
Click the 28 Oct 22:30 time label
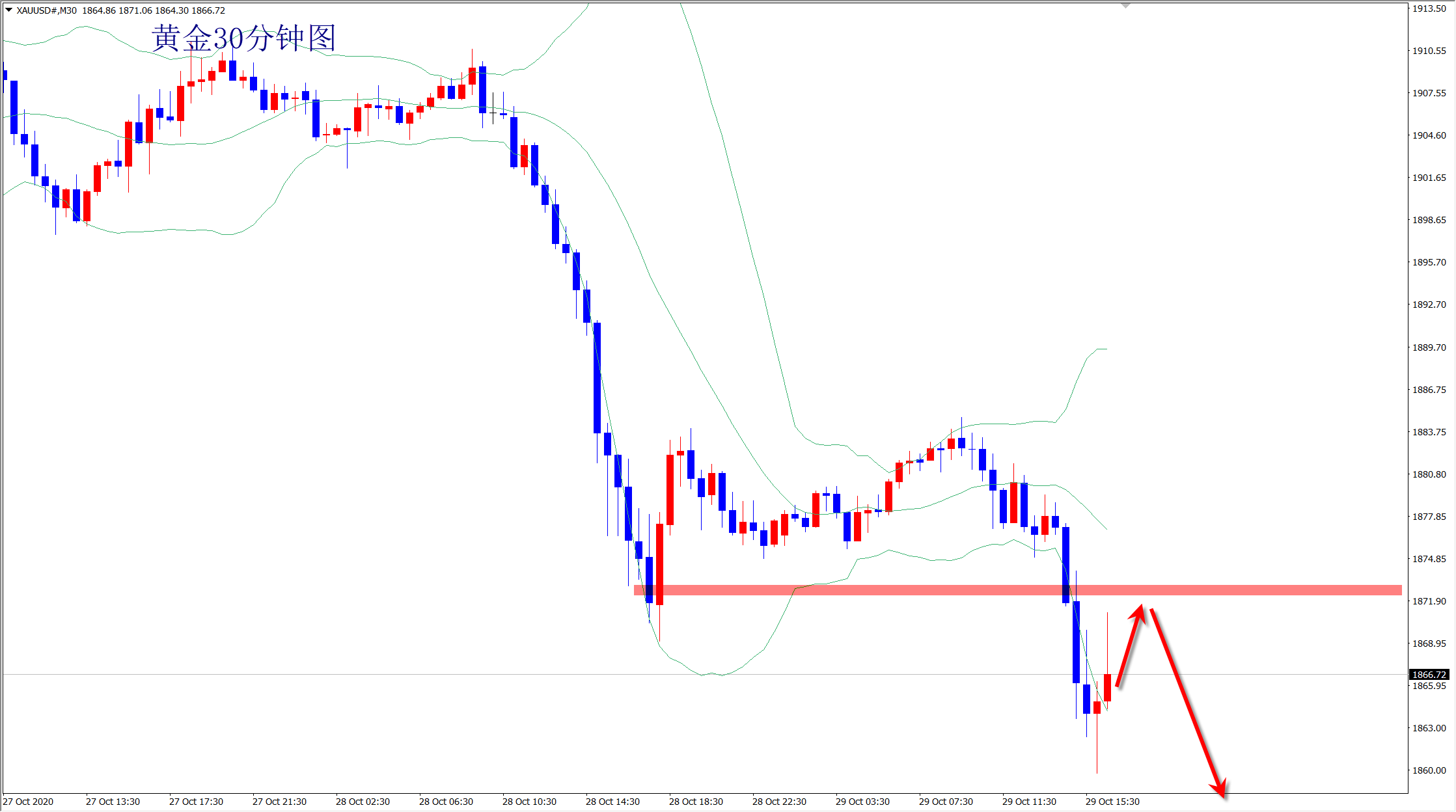click(779, 802)
